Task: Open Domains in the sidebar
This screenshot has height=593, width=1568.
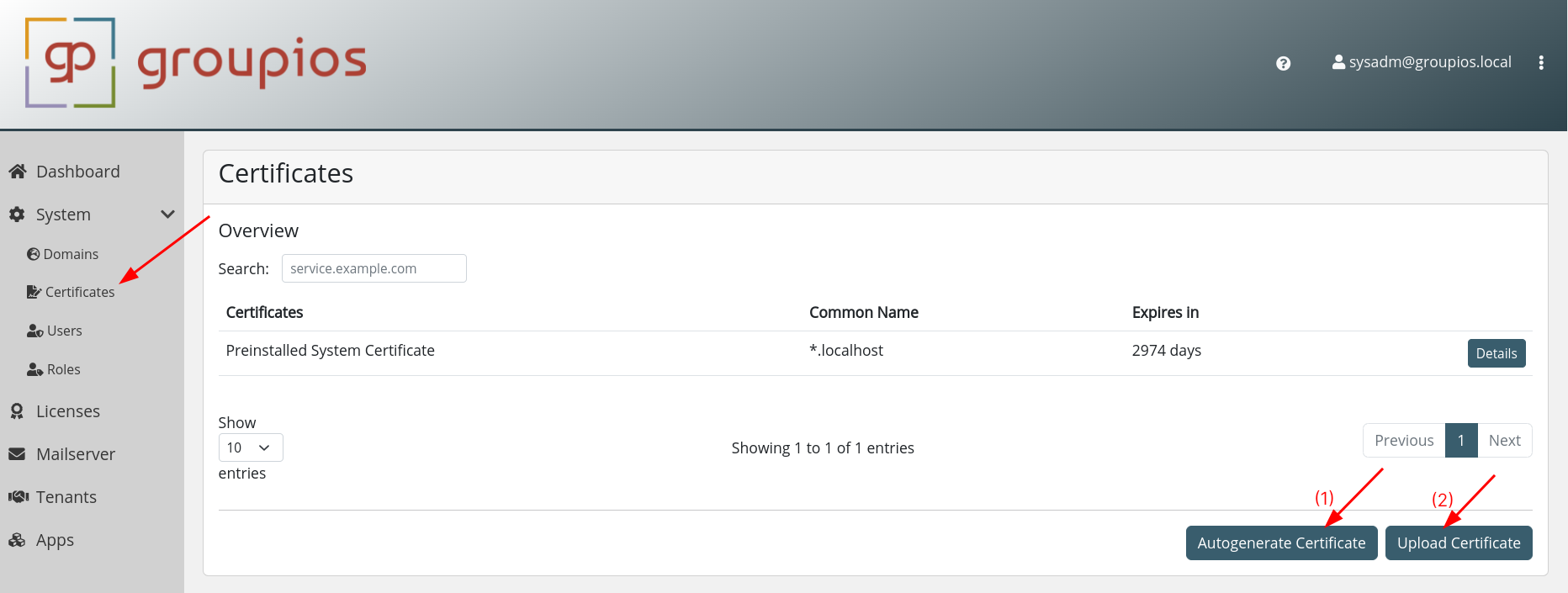Action: [x=63, y=254]
